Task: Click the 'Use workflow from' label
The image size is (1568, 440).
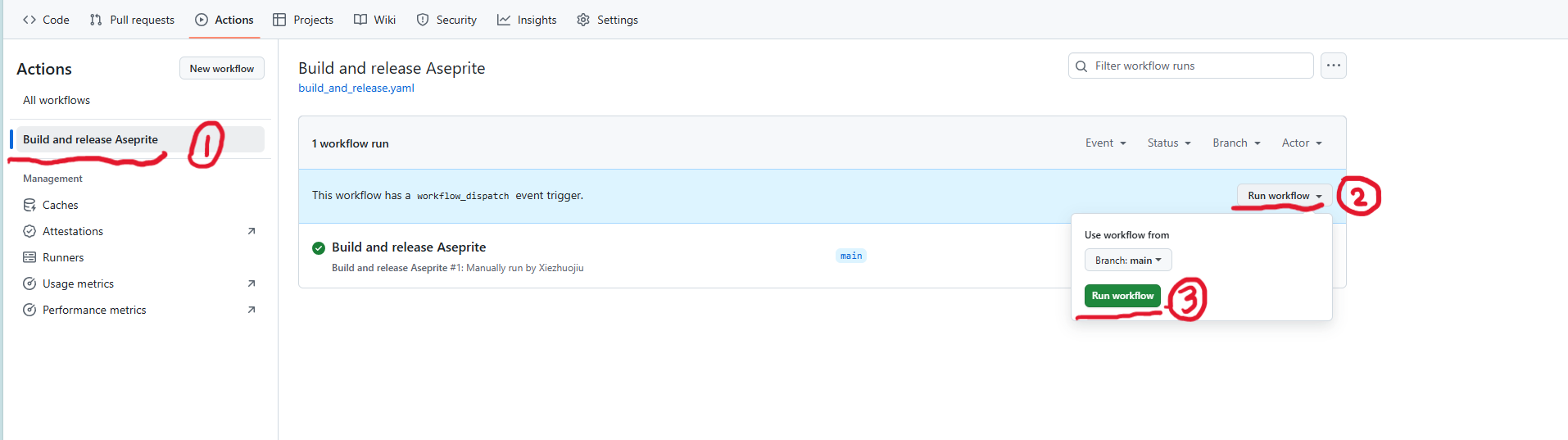Action: click(1126, 235)
